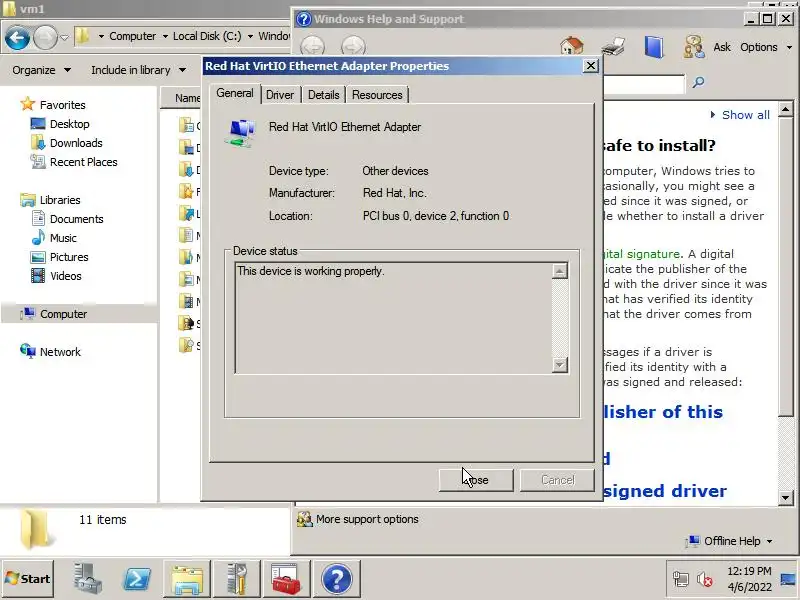Screen dimensions: 800x600
Task: Click Show desktop button in tray
Action: (x=789, y=579)
